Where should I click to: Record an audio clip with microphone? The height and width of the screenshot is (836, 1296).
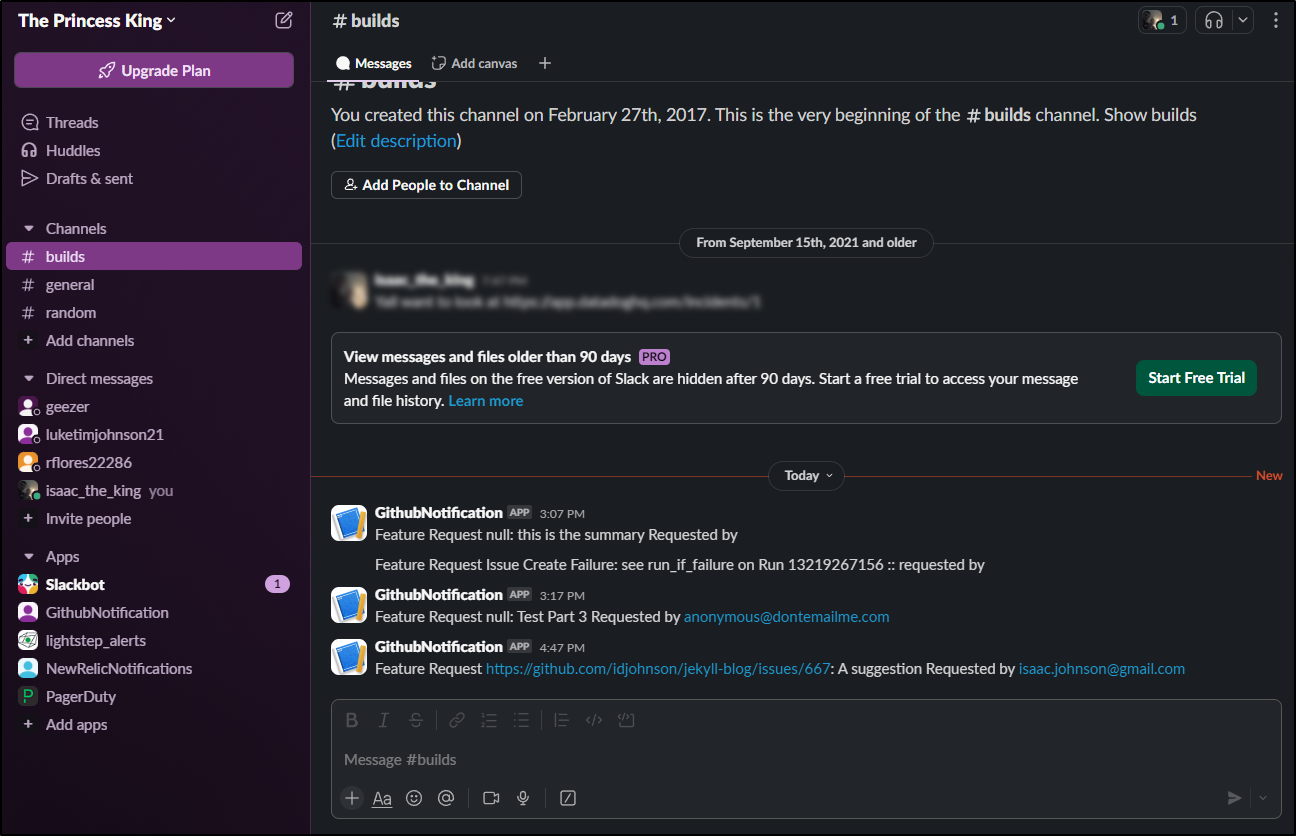pyautogui.click(x=522, y=798)
